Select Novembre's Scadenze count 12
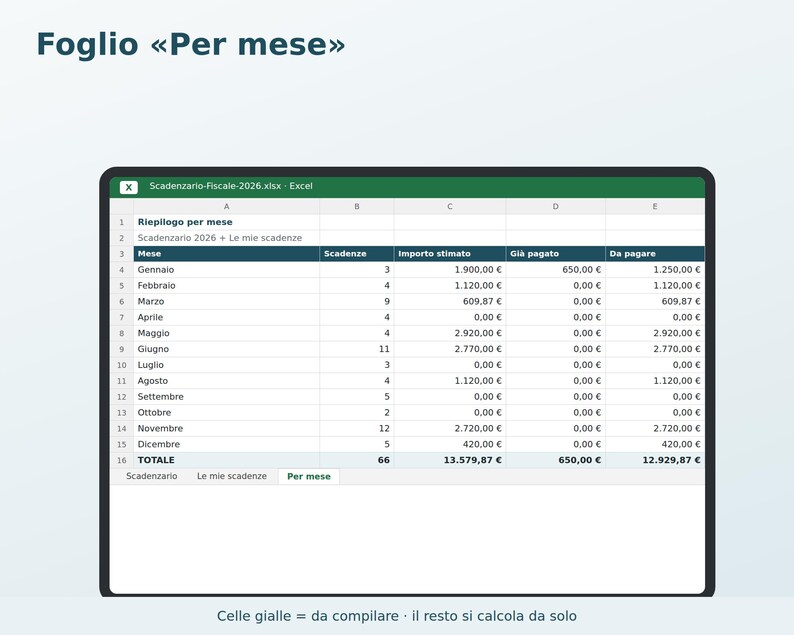Image resolution: width=794 pixels, height=635 pixels. tap(356, 428)
